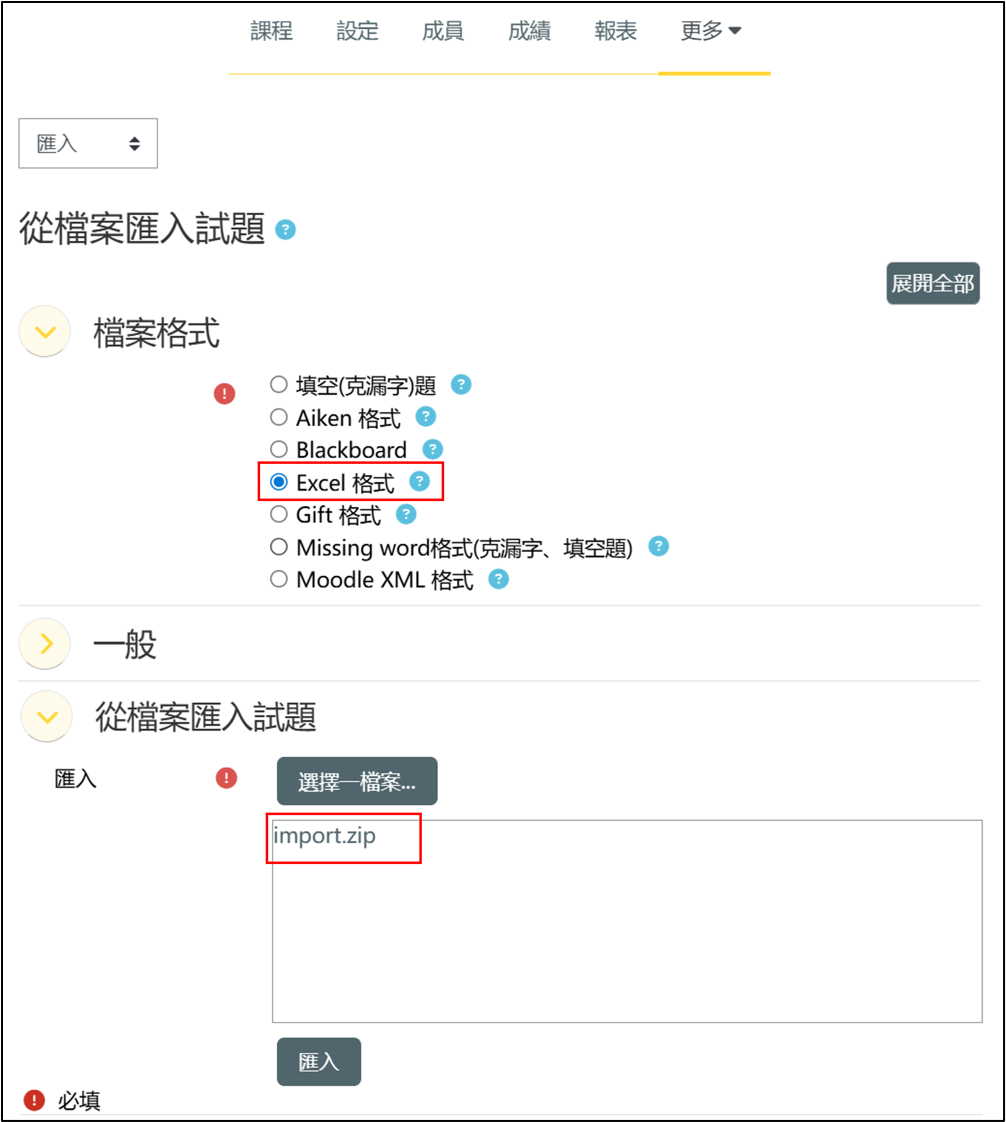Open help icon beside 從檔案匯入試題 heading
Image resolution: width=1006 pixels, height=1122 pixels.
(x=285, y=230)
